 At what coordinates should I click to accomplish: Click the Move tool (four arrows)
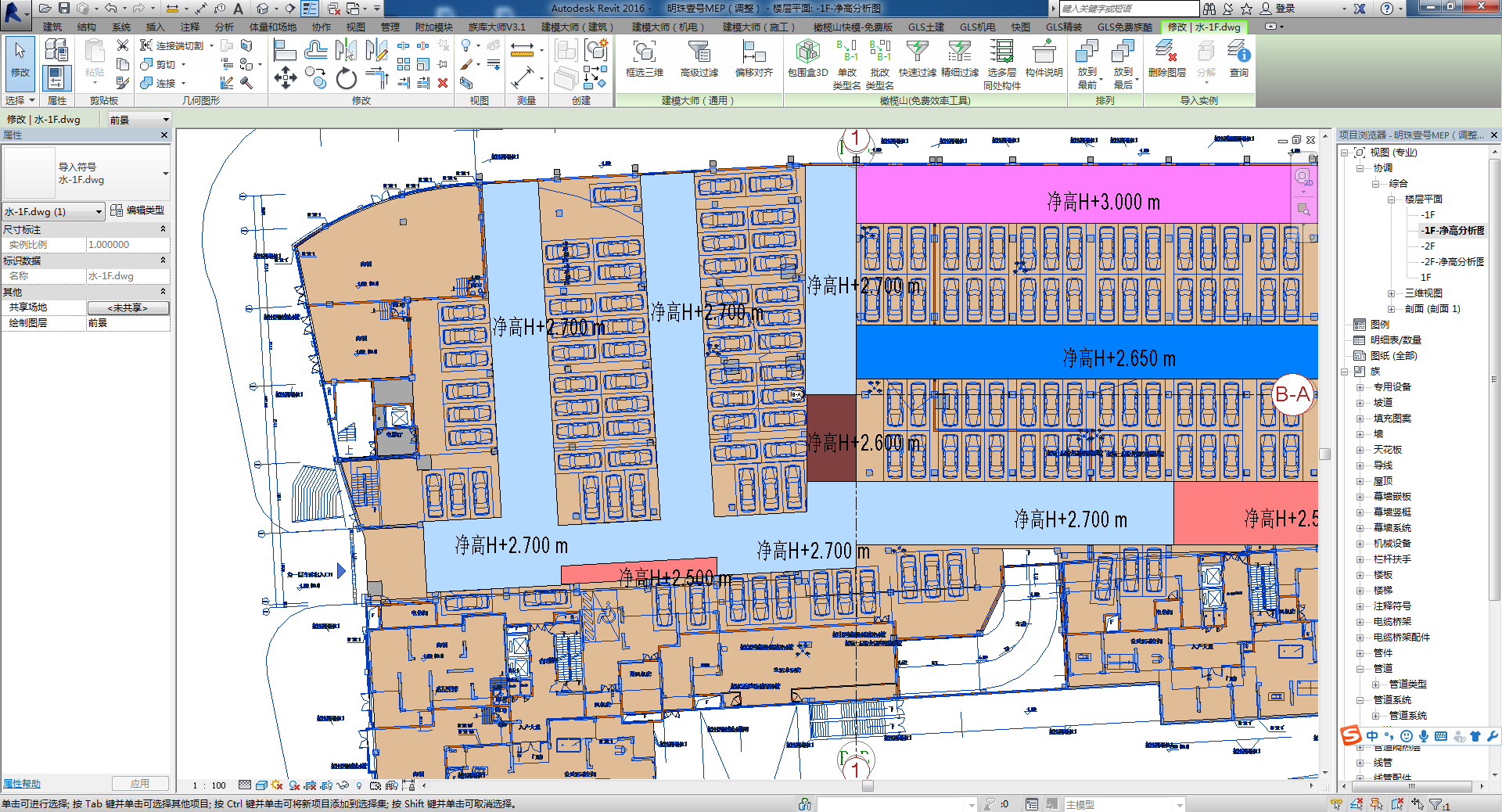(x=285, y=77)
